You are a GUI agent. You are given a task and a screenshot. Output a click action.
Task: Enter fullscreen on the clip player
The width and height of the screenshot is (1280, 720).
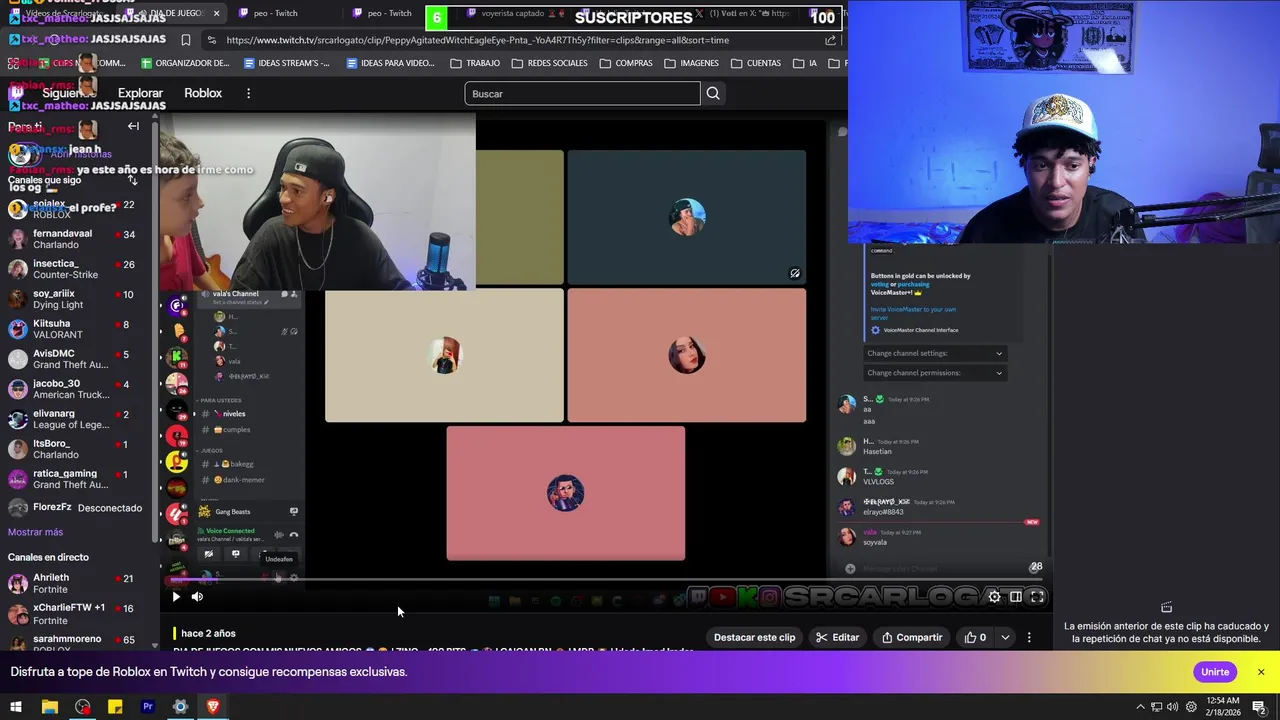[1037, 597]
